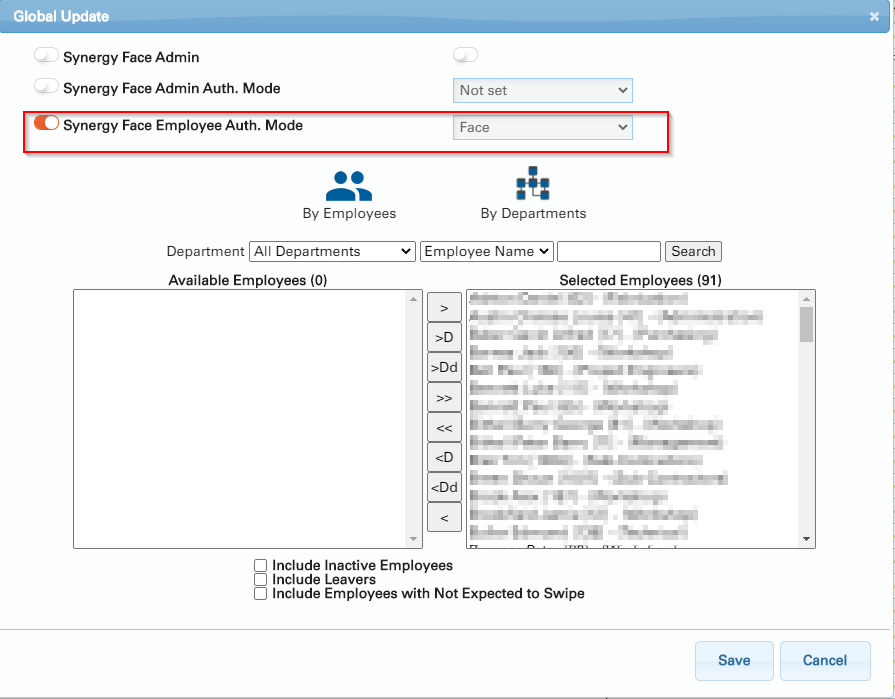This screenshot has width=895, height=699.
Task: Click the Selected Employees scroll up arrow
Action: click(806, 299)
